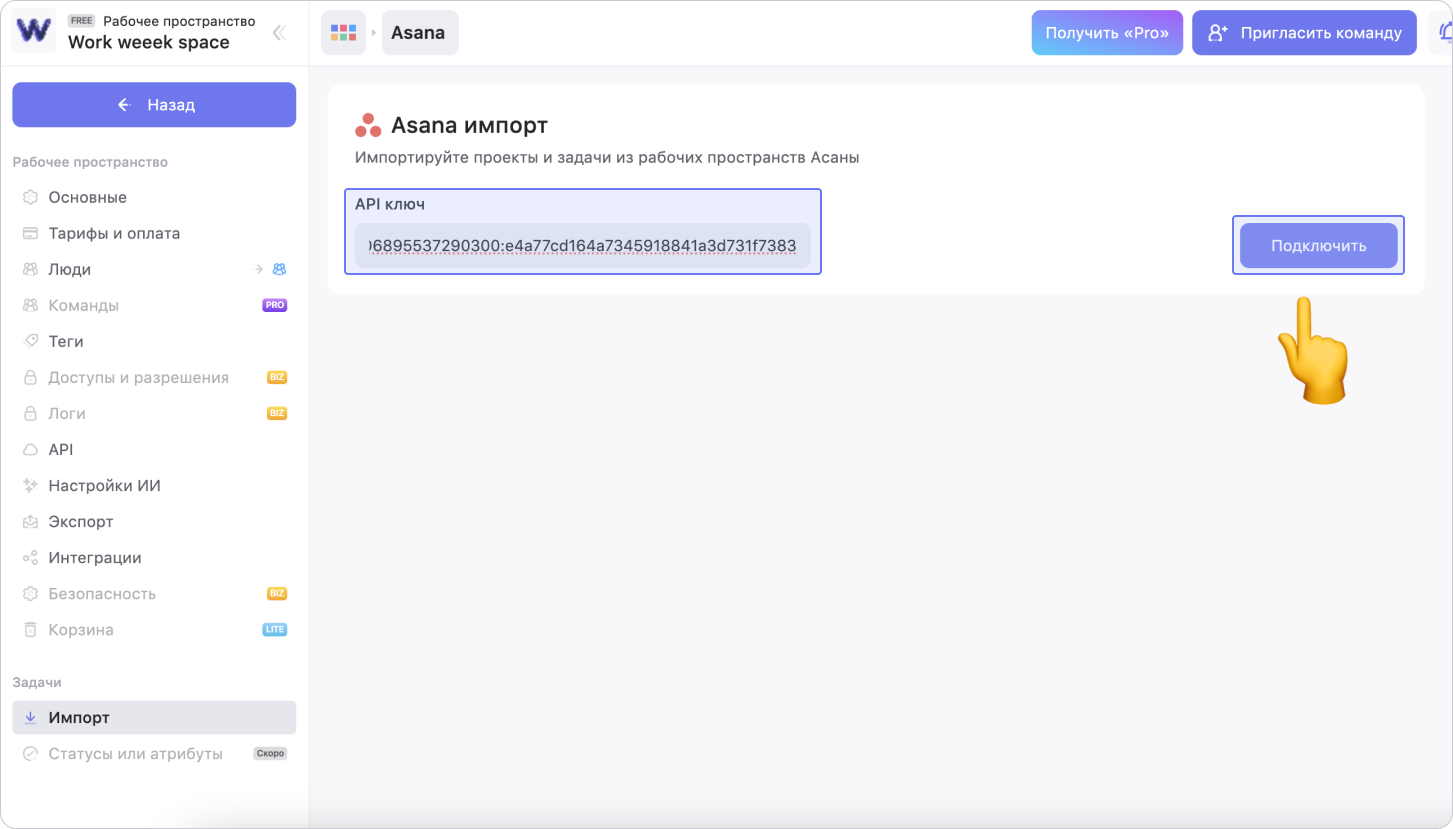Click the Получить «Pro» button

coord(1107,33)
